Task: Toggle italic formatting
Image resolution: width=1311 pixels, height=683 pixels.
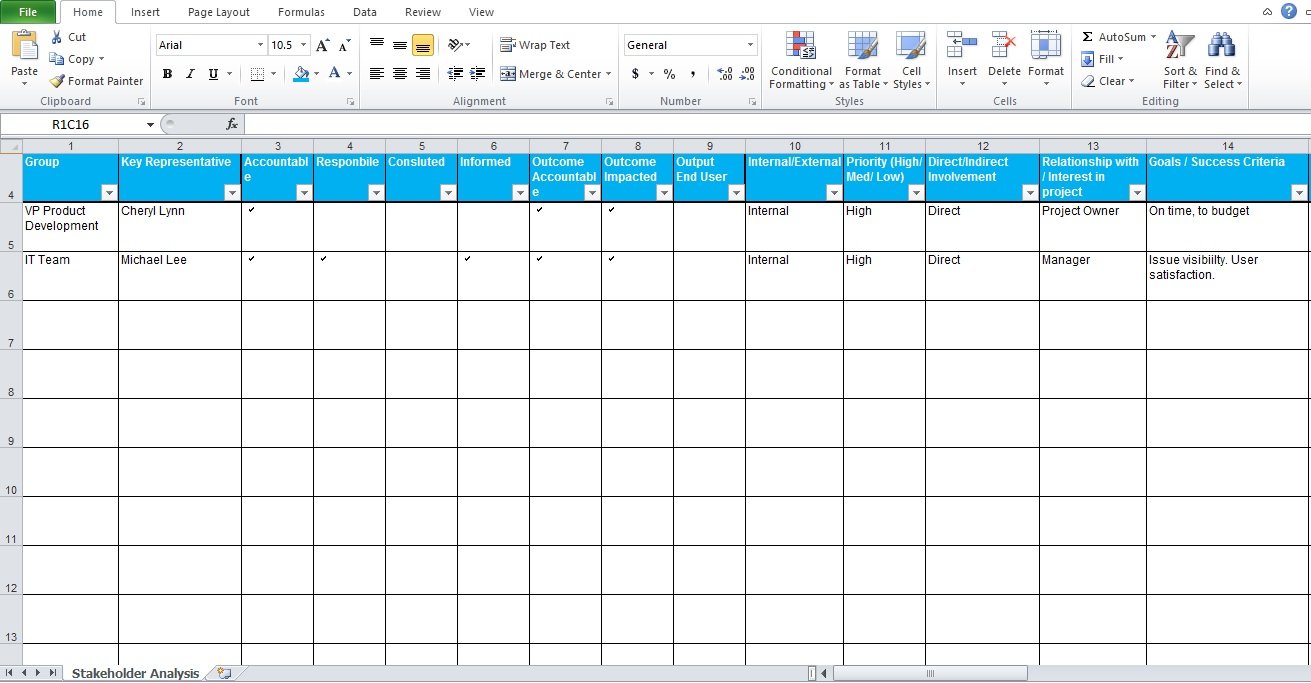Action: coord(189,73)
